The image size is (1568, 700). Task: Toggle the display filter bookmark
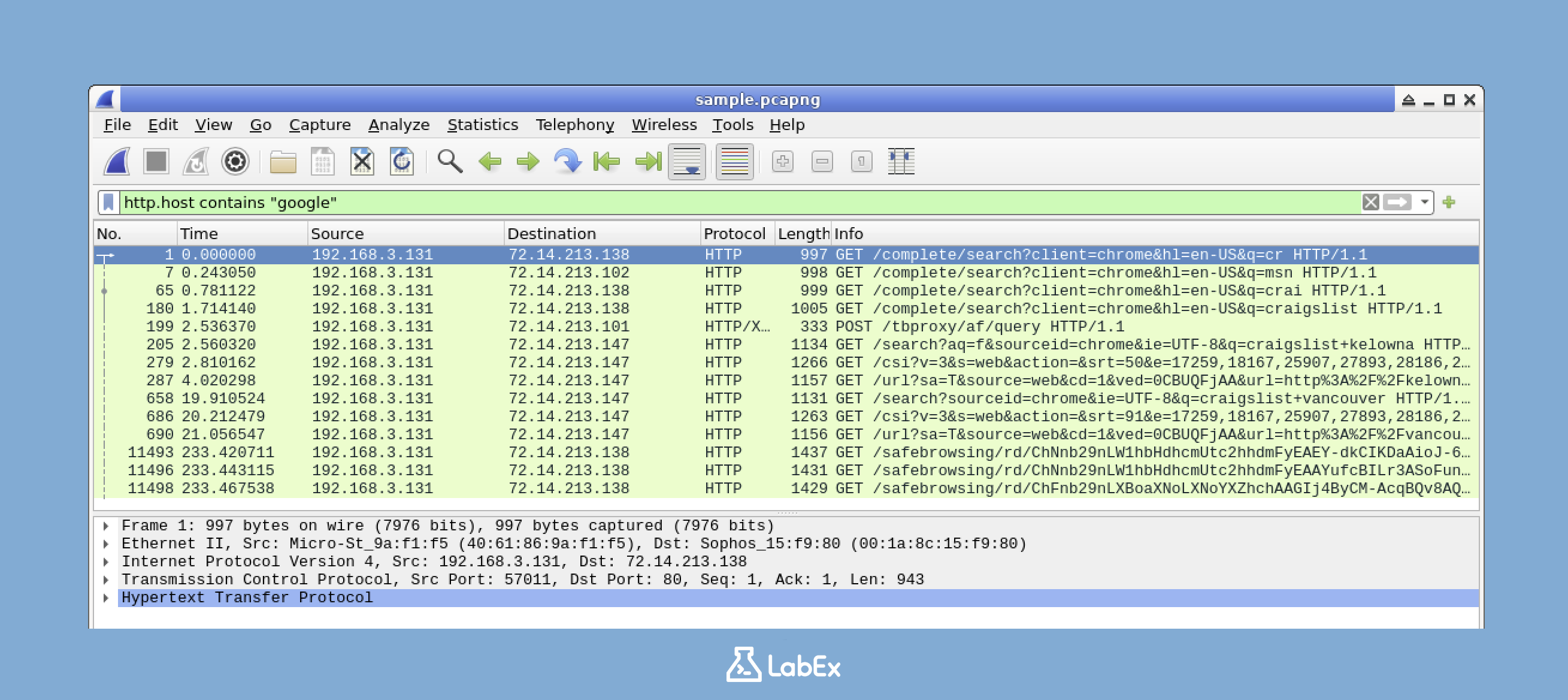(x=108, y=202)
